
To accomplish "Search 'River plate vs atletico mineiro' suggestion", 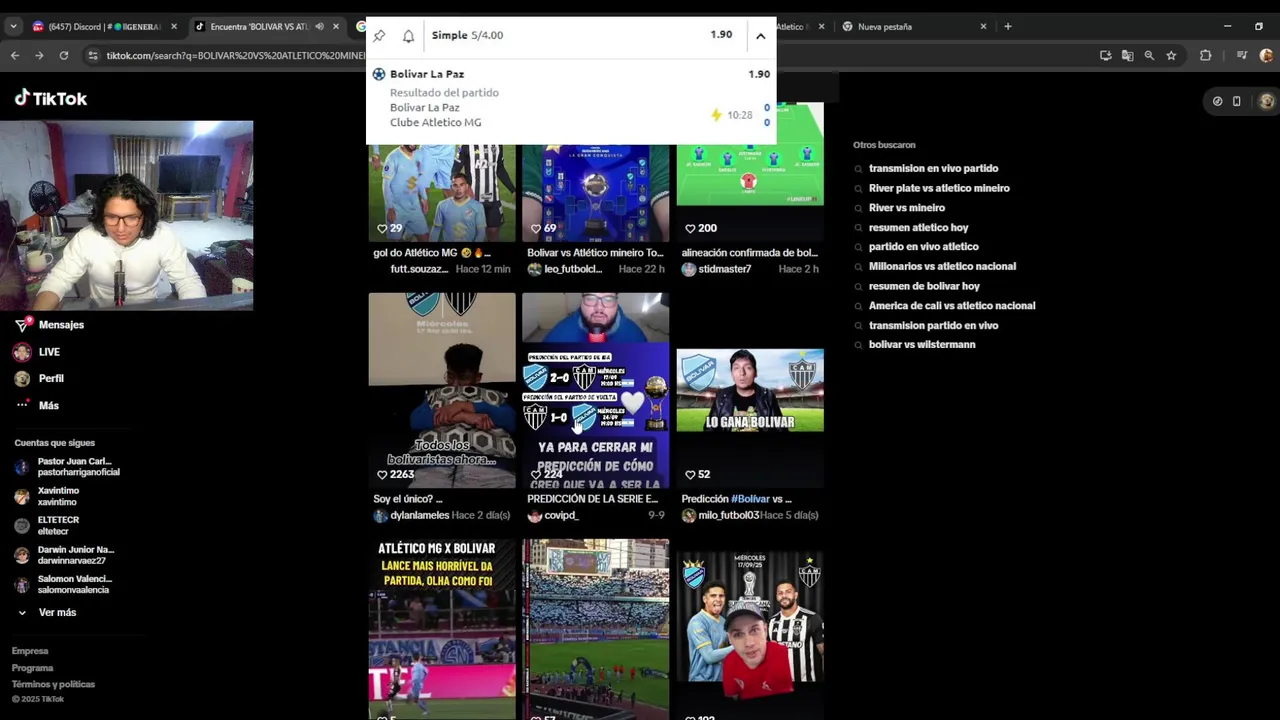I will pos(939,188).
